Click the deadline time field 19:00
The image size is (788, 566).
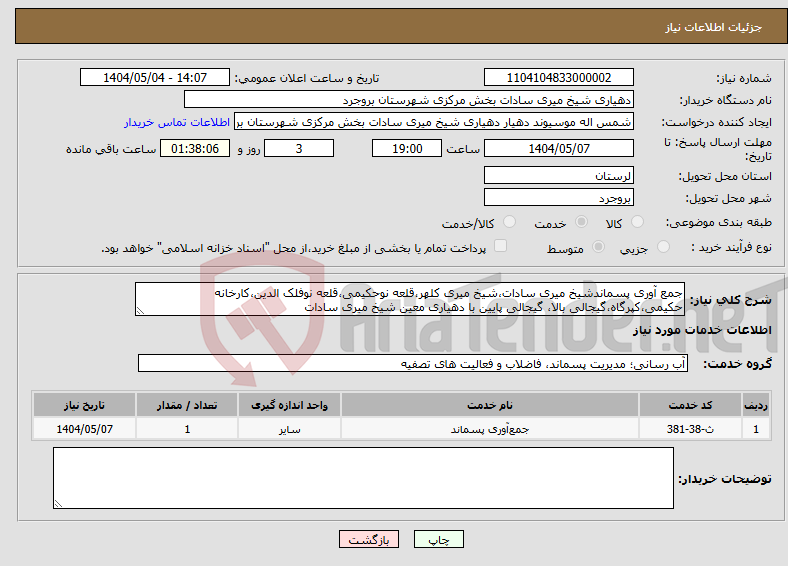407,148
